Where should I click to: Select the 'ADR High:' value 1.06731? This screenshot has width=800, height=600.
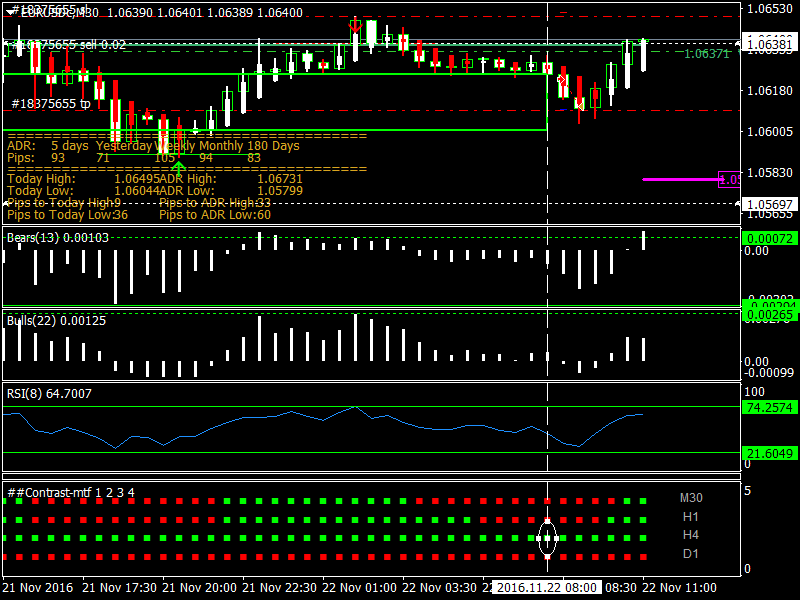coord(280,179)
